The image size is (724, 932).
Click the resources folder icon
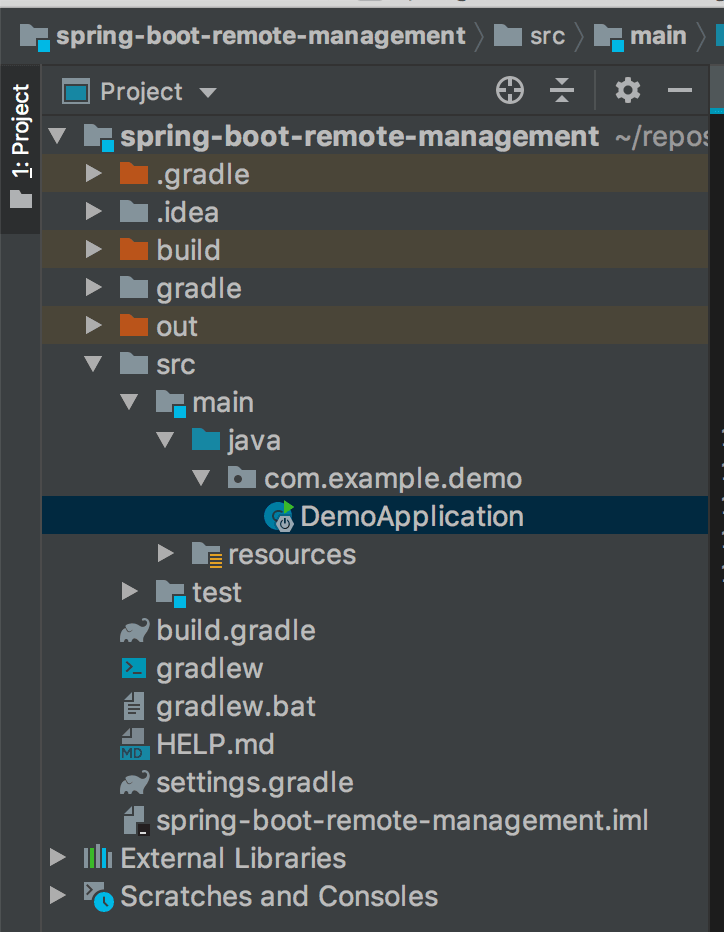click(x=207, y=555)
